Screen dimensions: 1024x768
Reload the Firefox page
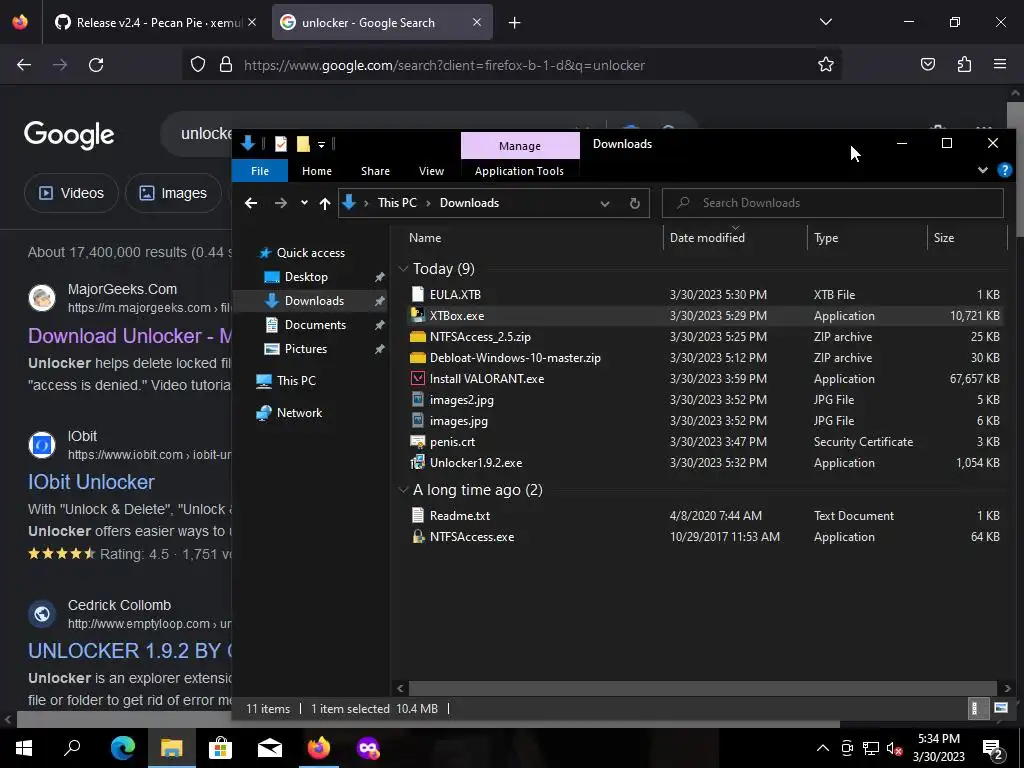96,65
